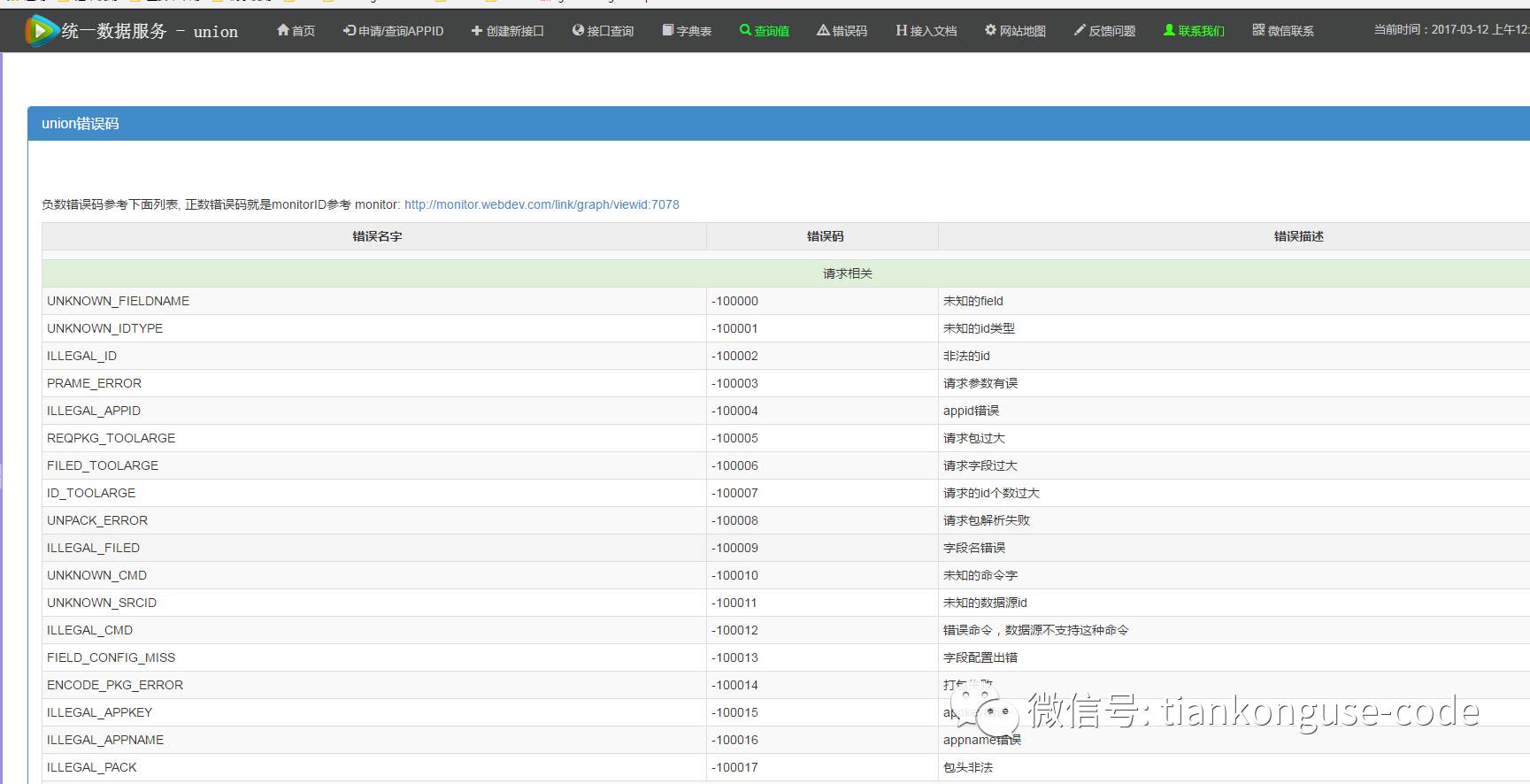
Task: Open the monitor.webdev.com graph link
Action: pyautogui.click(x=542, y=204)
